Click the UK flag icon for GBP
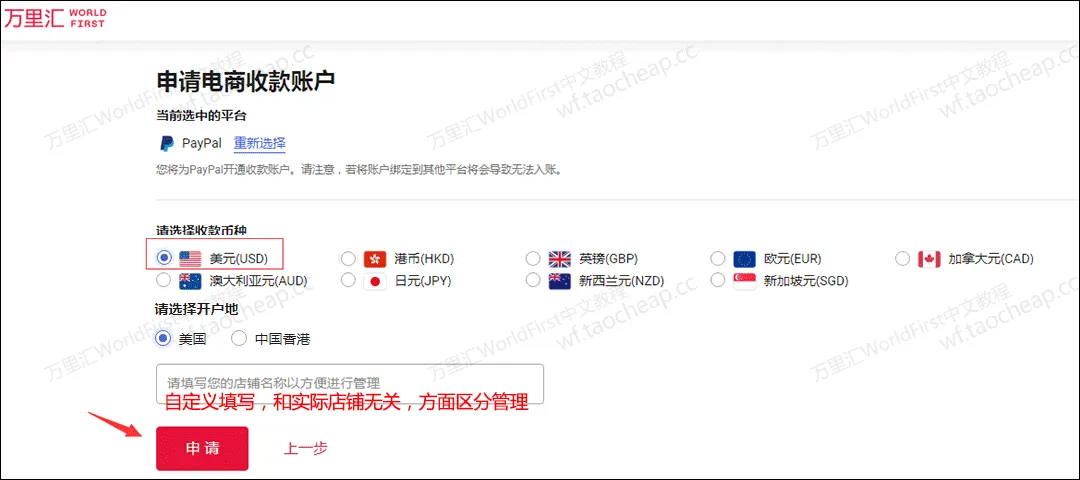The width and height of the screenshot is (1080, 480). tap(559, 259)
